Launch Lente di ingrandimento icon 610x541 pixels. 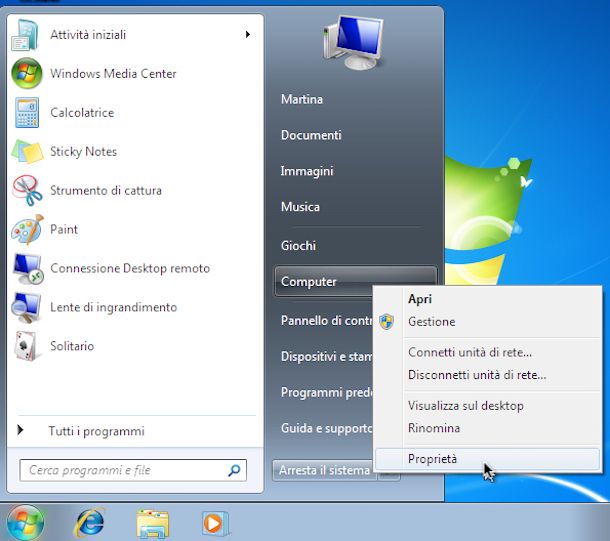[26, 308]
